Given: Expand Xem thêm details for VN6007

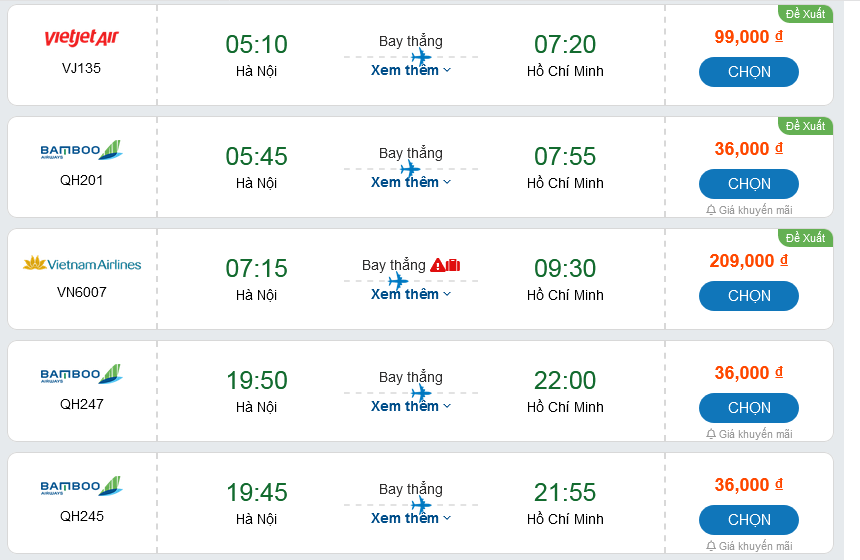Looking at the screenshot, I should coord(411,294).
